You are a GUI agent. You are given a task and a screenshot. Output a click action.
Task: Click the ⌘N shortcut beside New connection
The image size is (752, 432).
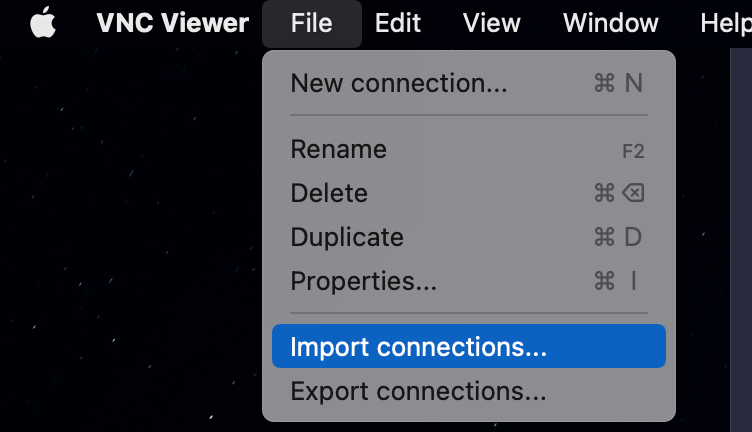[618, 83]
